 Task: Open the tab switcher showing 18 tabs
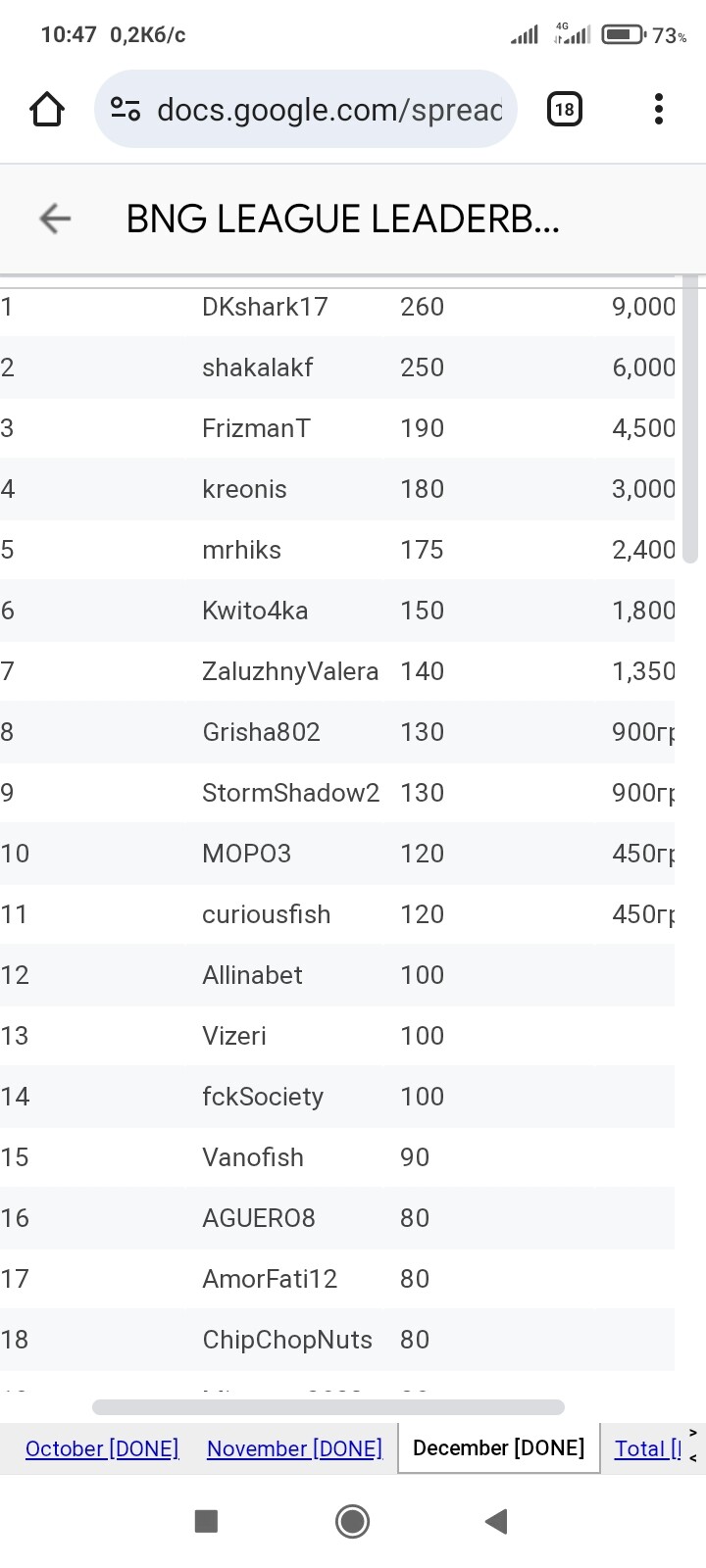click(564, 109)
